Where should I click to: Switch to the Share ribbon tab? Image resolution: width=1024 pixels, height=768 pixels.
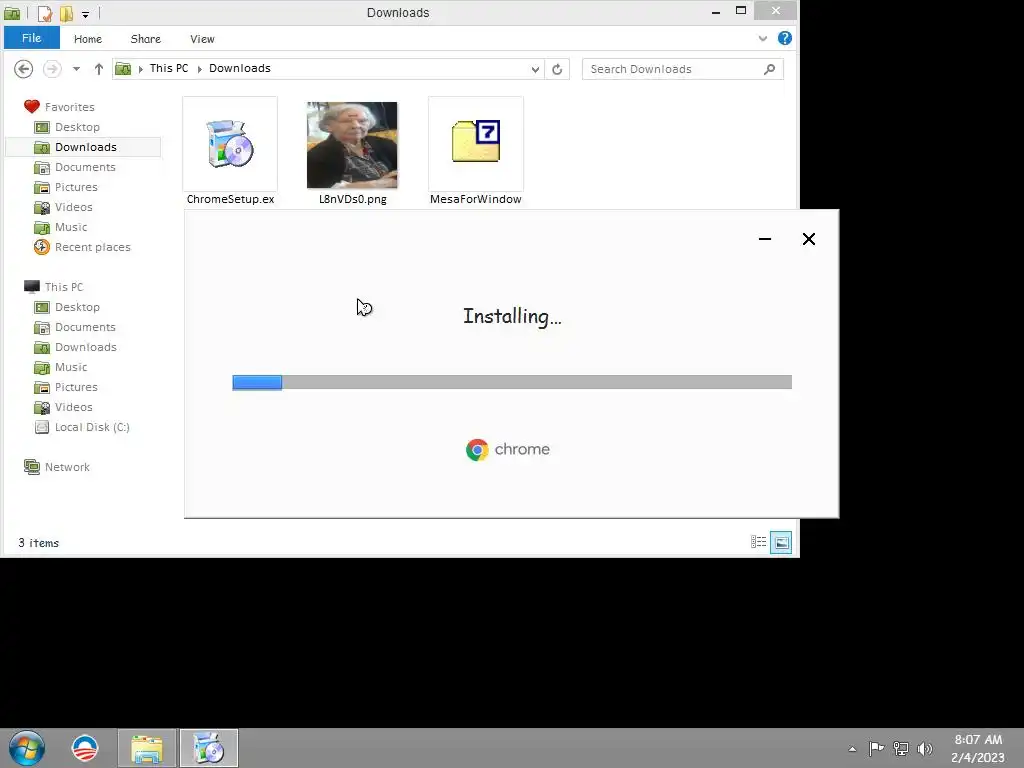(146, 39)
